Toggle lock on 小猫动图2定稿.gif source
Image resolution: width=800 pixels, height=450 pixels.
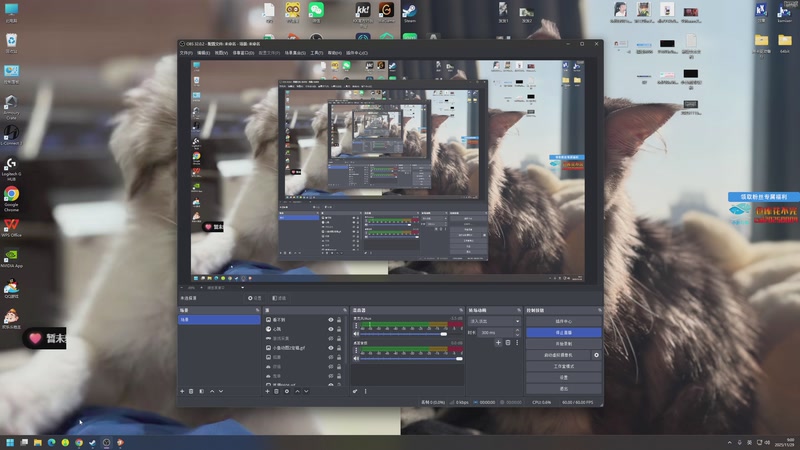pyautogui.click(x=339, y=348)
